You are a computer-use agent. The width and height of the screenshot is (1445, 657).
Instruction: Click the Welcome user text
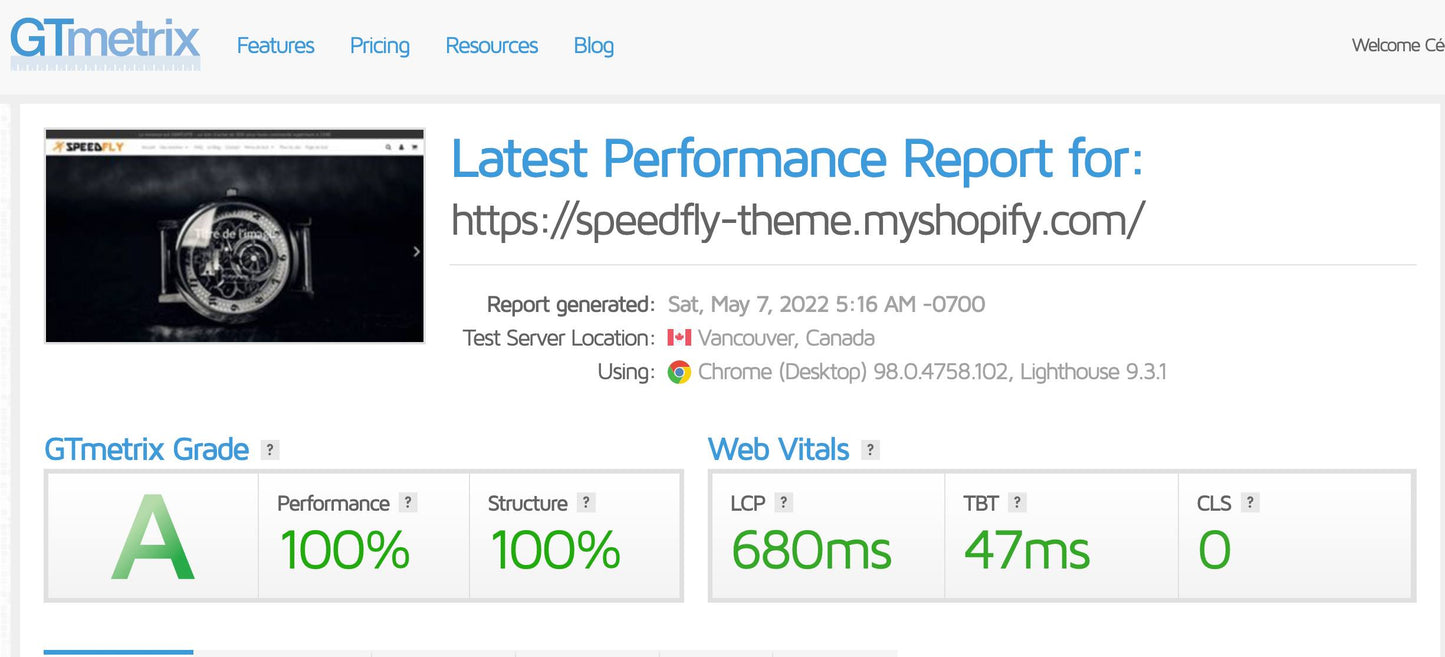point(1398,45)
